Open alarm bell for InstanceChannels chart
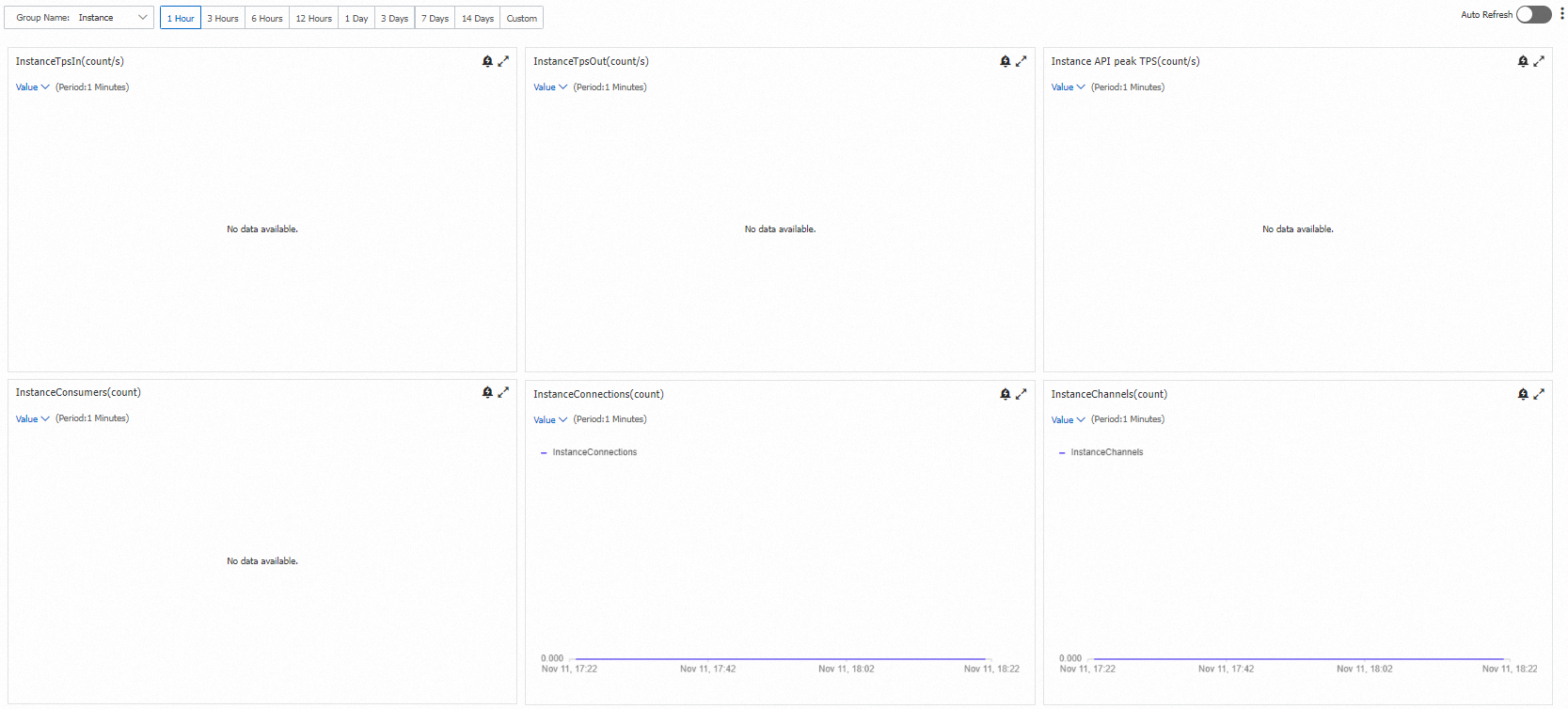 click(1523, 394)
